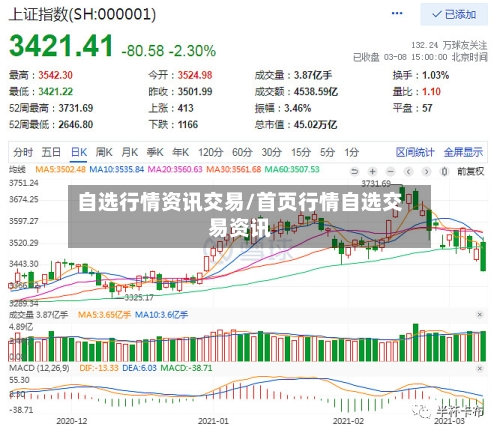Click the 总市值 value 45.02万亿
The image size is (500, 433).
(x=315, y=125)
